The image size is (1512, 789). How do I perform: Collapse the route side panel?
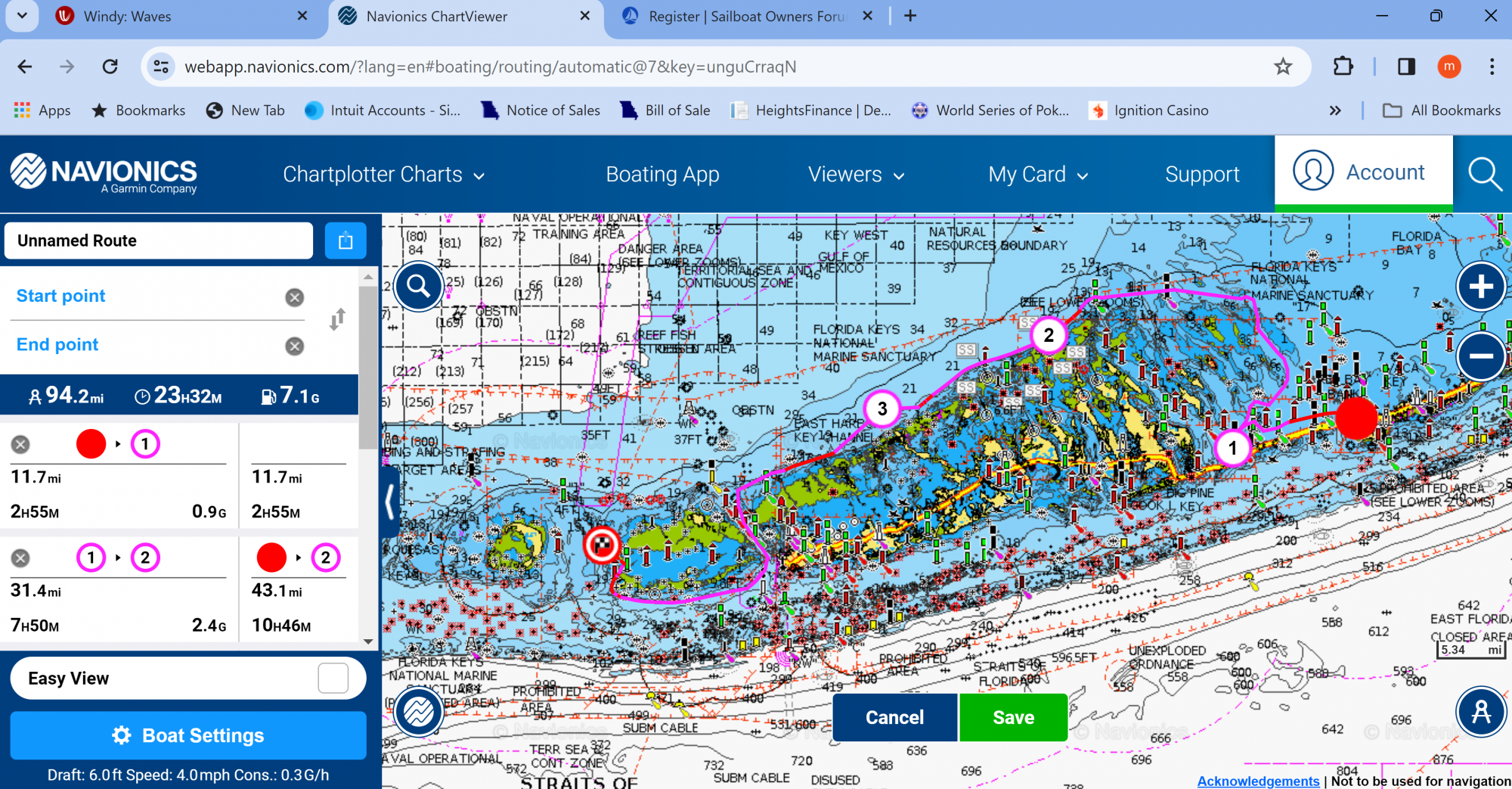click(391, 502)
